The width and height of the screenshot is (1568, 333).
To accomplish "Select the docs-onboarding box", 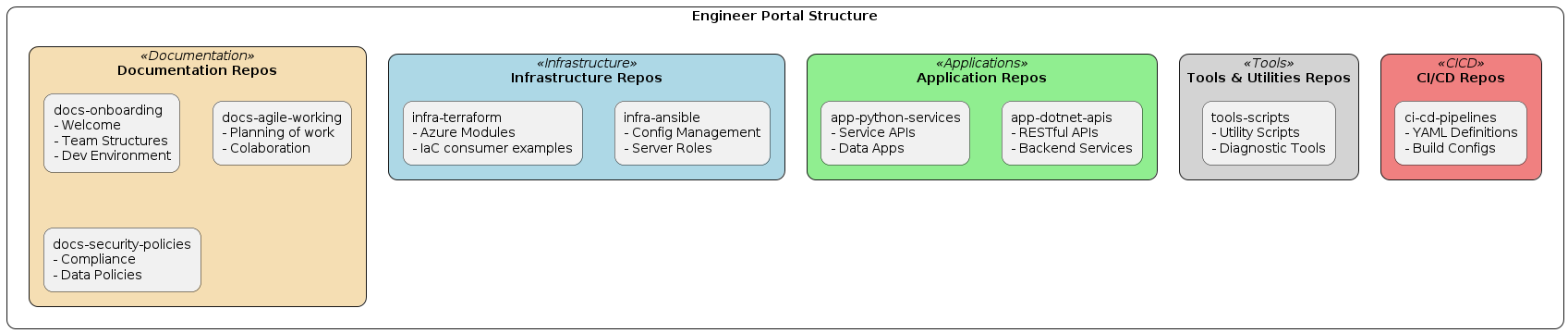I will (112, 133).
